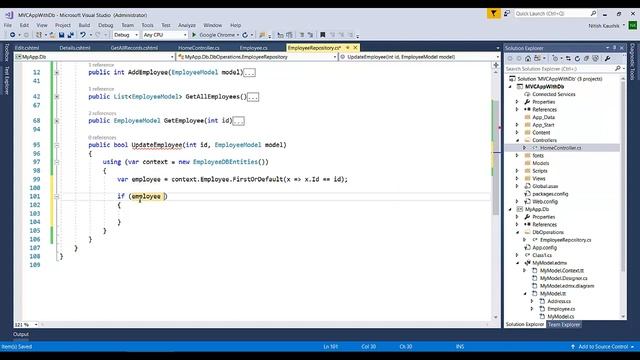Collapse the MyModel.edmx tree node
The image size is (640, 360).
(x=518, y=263)
